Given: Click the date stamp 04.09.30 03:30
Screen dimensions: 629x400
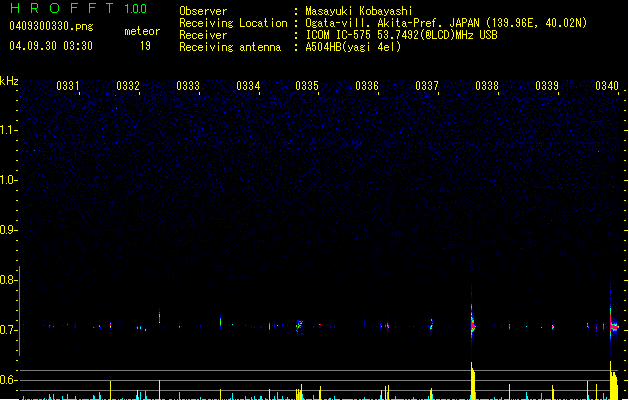Looking at the screenshot, I should coord(51,46).
